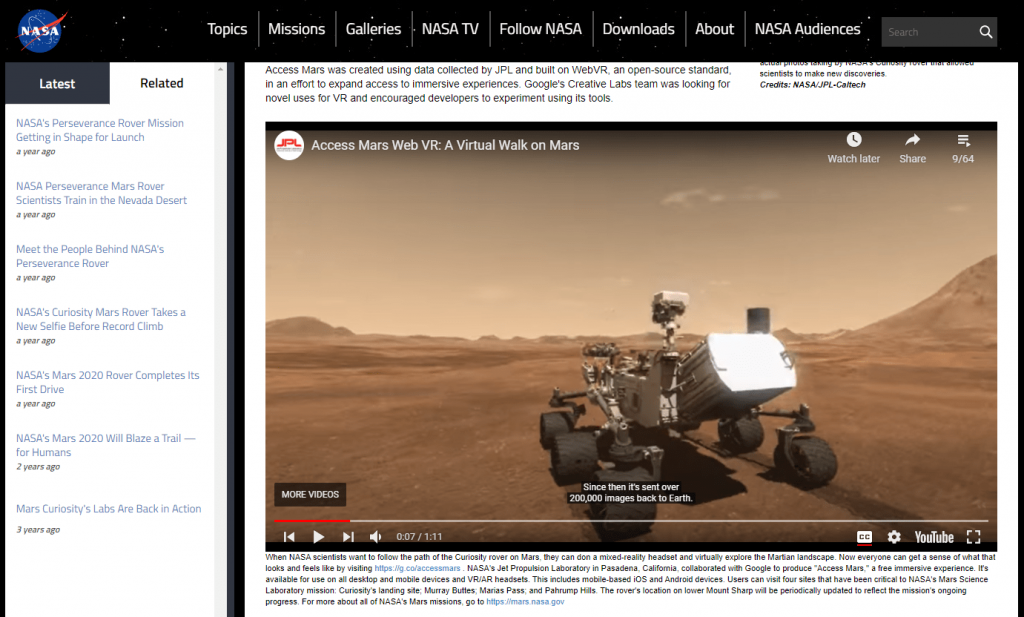Screen dimensions: 1024x617
Task: Enable closed captions with the CC button
Action: pyautogui.click(x=866, y=537)
